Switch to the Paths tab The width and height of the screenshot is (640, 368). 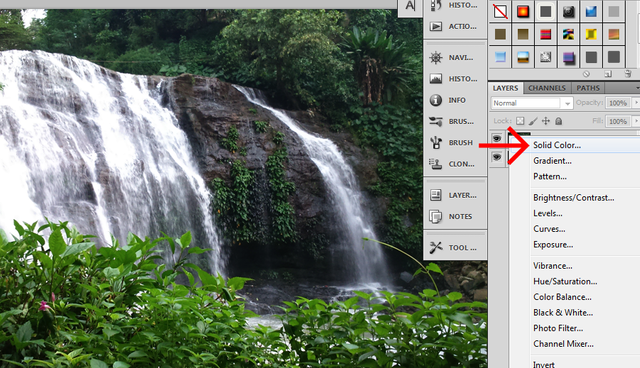[x=588, y=88]
